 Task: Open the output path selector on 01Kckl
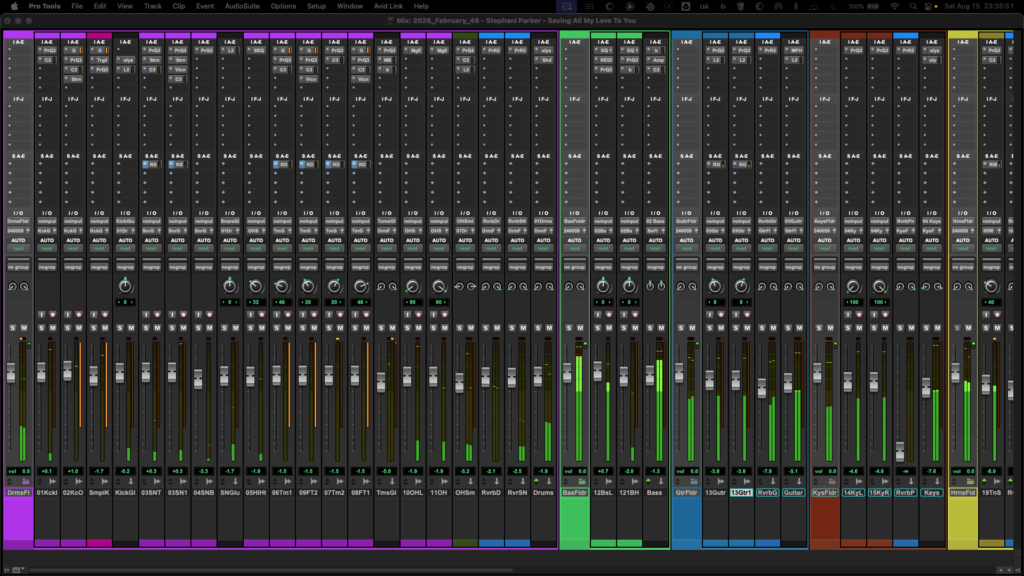(x=47, y=231)
